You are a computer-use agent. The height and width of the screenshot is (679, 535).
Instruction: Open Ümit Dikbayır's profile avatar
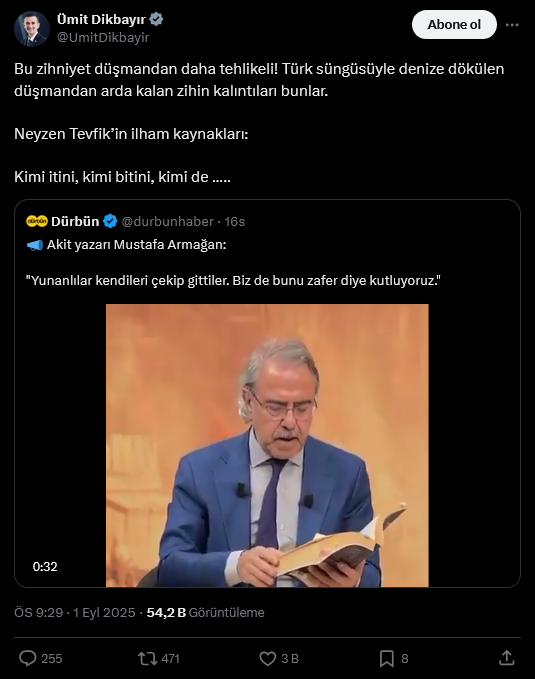coord(32,29)
